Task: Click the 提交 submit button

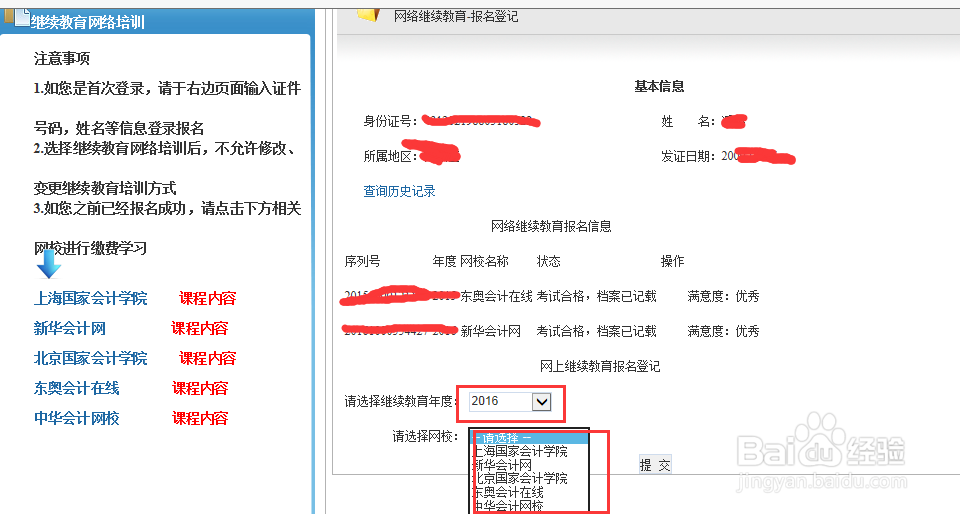Action: click(654, 465)
